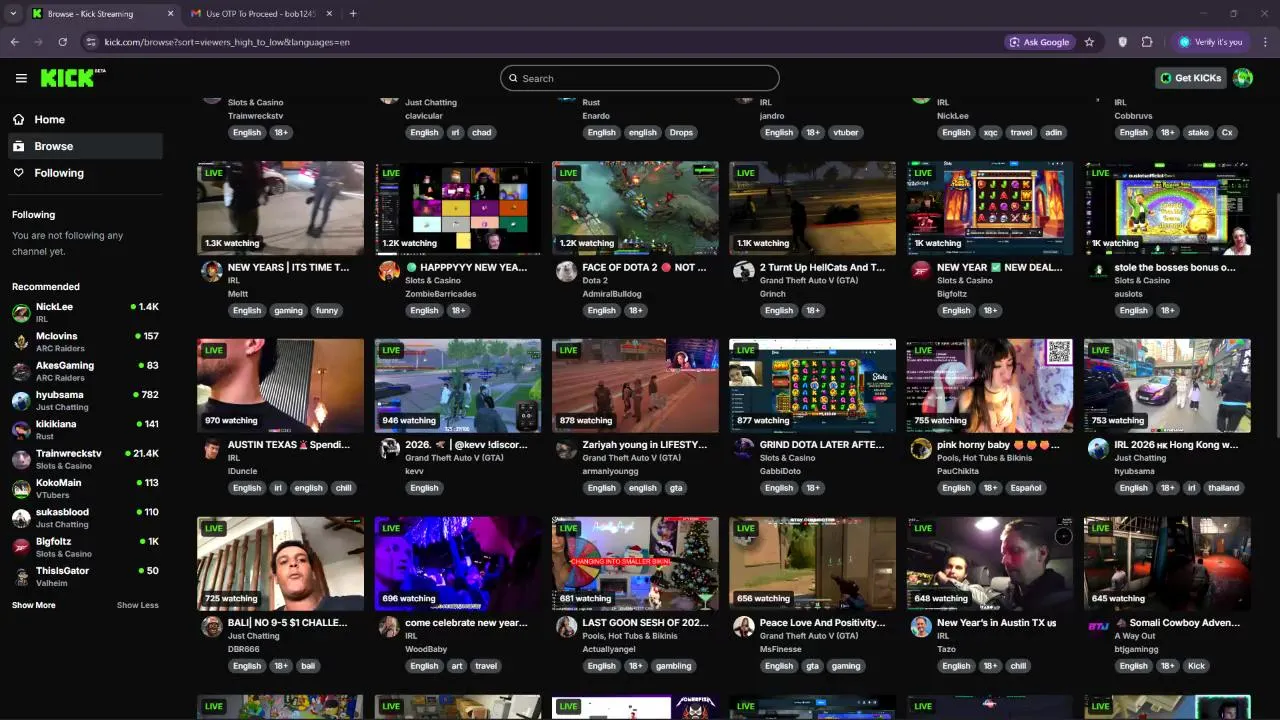
Task: Click the Search input field
Action: coord(640,78)
